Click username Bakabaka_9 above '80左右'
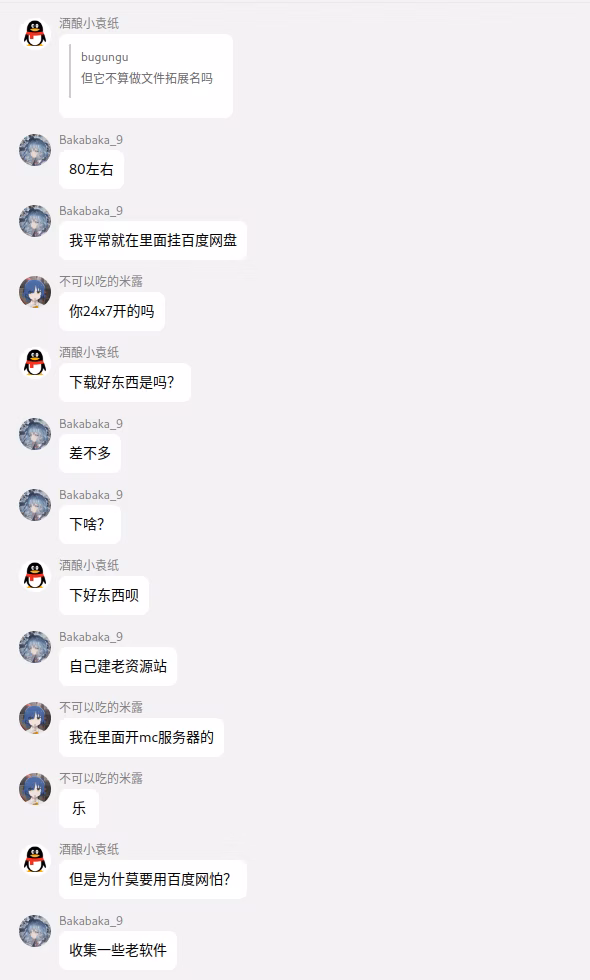The image size is (590, 980). pyautogui.click(x=91, y=139)
